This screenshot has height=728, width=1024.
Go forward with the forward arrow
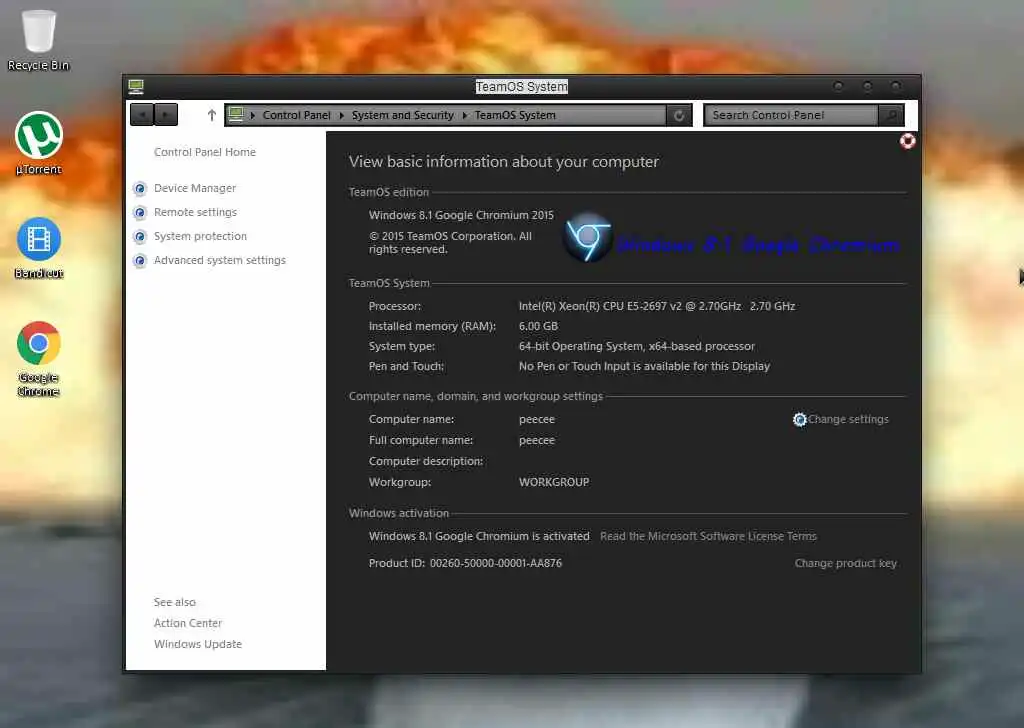166,115
